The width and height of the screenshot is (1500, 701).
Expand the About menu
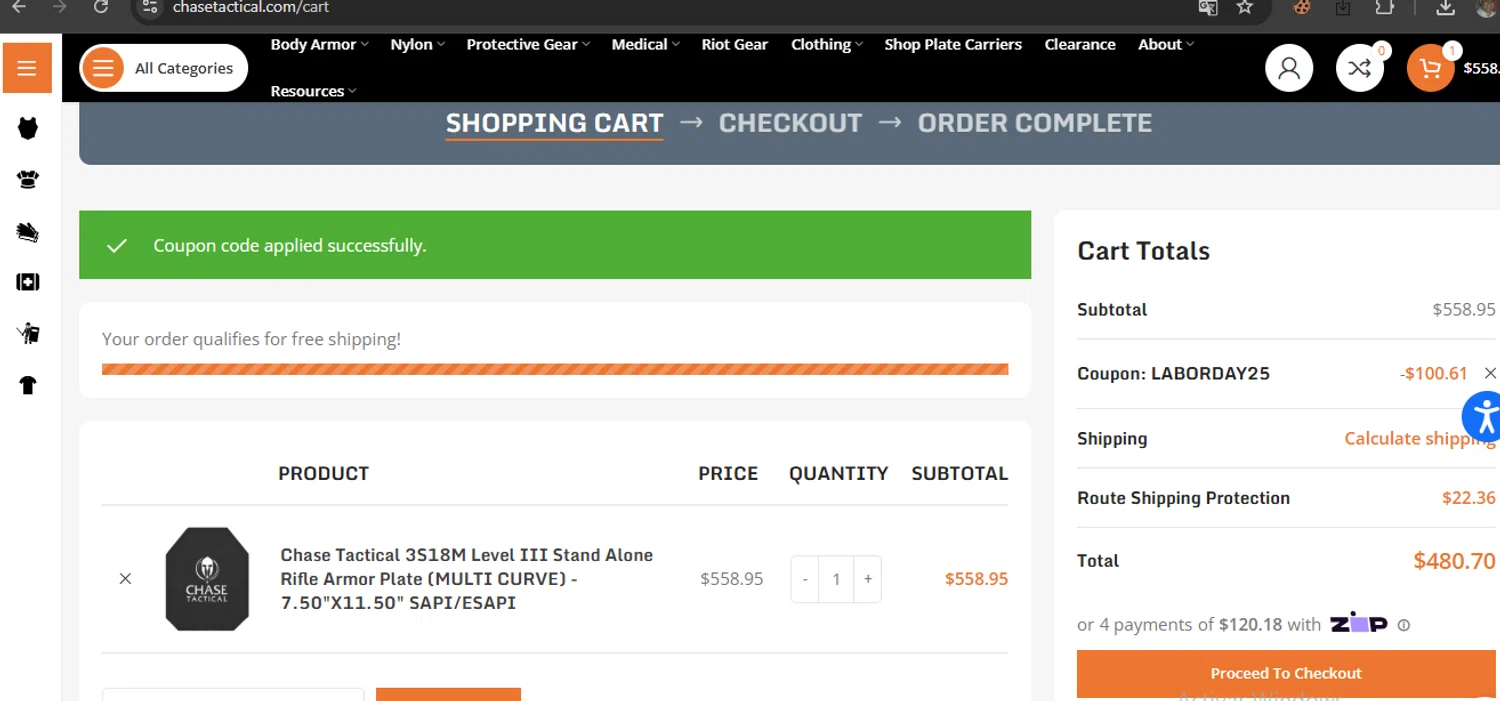click(x=1165, y=44)
